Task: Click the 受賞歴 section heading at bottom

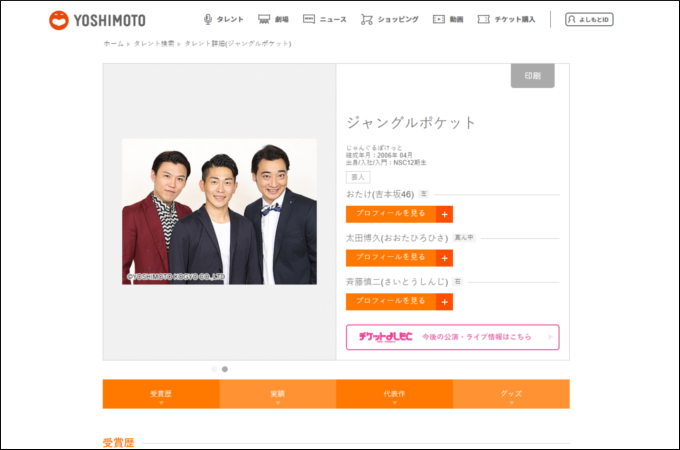Action: pyautogui.click(x=118, y=443)
